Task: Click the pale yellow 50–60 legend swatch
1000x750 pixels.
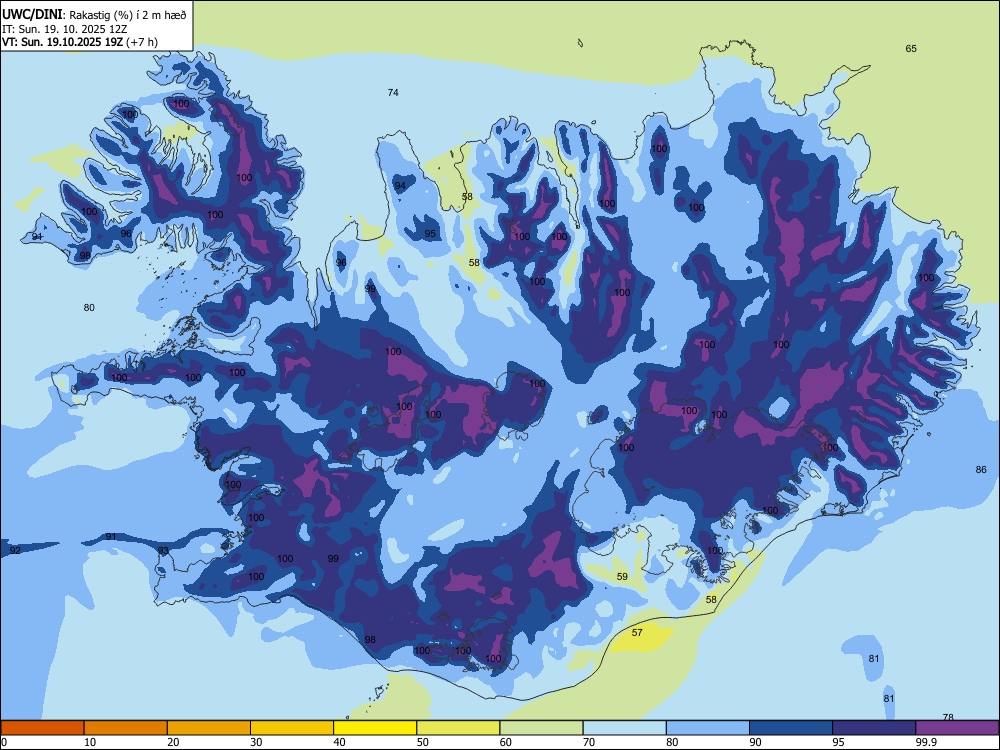Action: pos(458,728)
